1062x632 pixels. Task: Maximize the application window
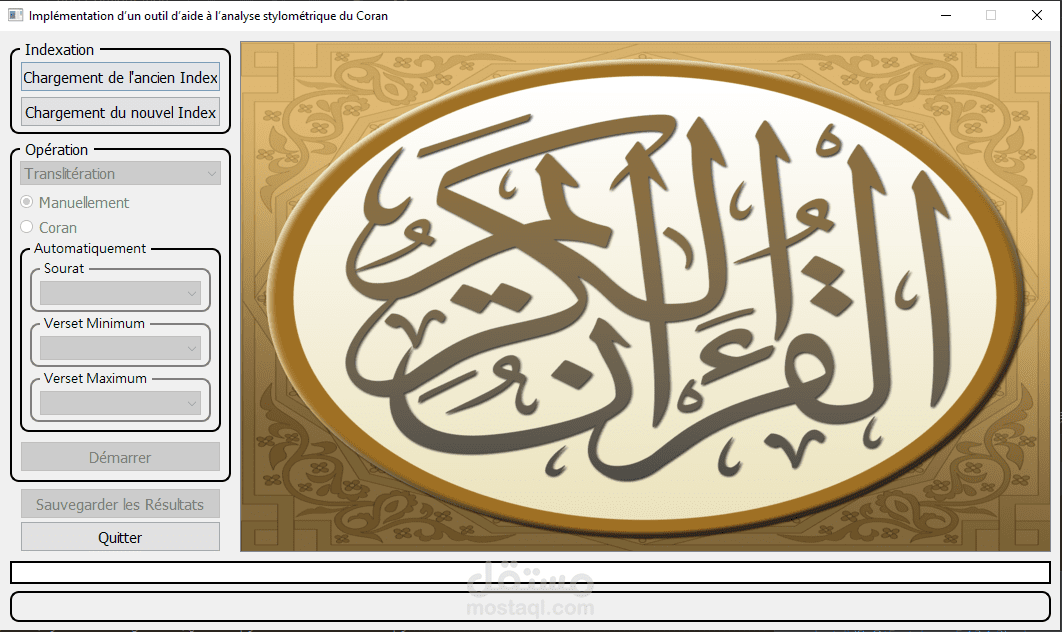[x=991, y=15]
